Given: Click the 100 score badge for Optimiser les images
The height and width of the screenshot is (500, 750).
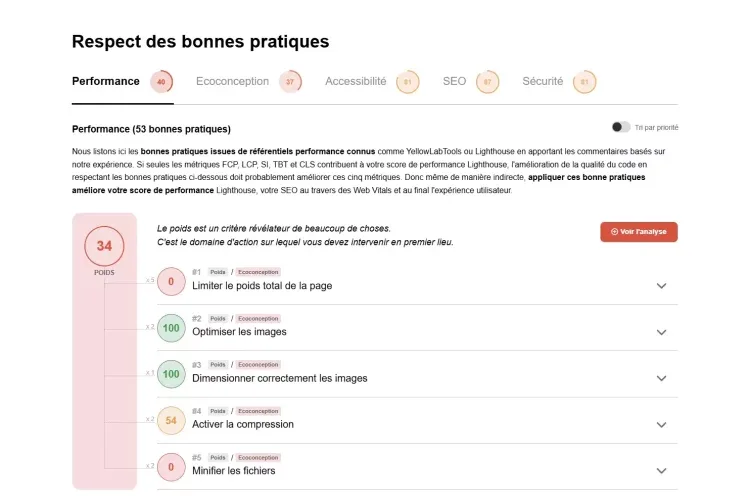Looking at the screenshot, I should coord(171,328).
